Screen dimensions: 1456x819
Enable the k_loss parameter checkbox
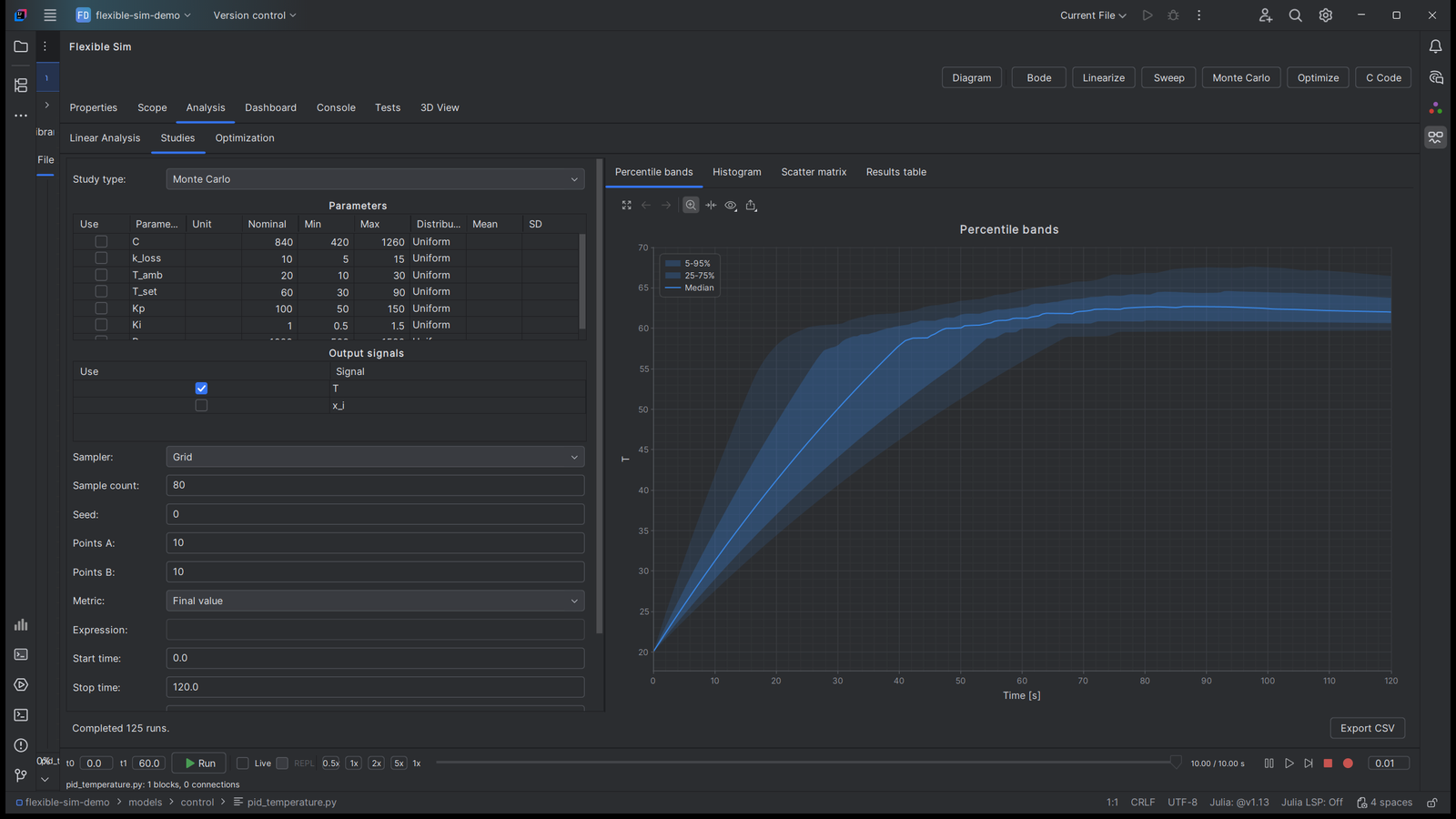[x=101, y=258]
